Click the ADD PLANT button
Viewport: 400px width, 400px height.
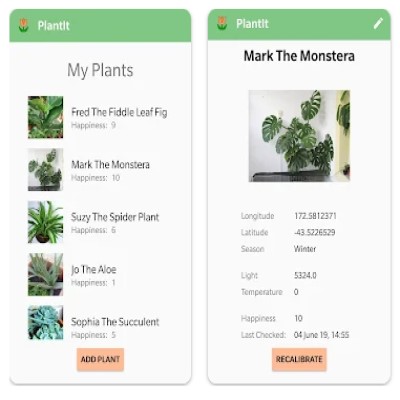click(x=100, y=359)
